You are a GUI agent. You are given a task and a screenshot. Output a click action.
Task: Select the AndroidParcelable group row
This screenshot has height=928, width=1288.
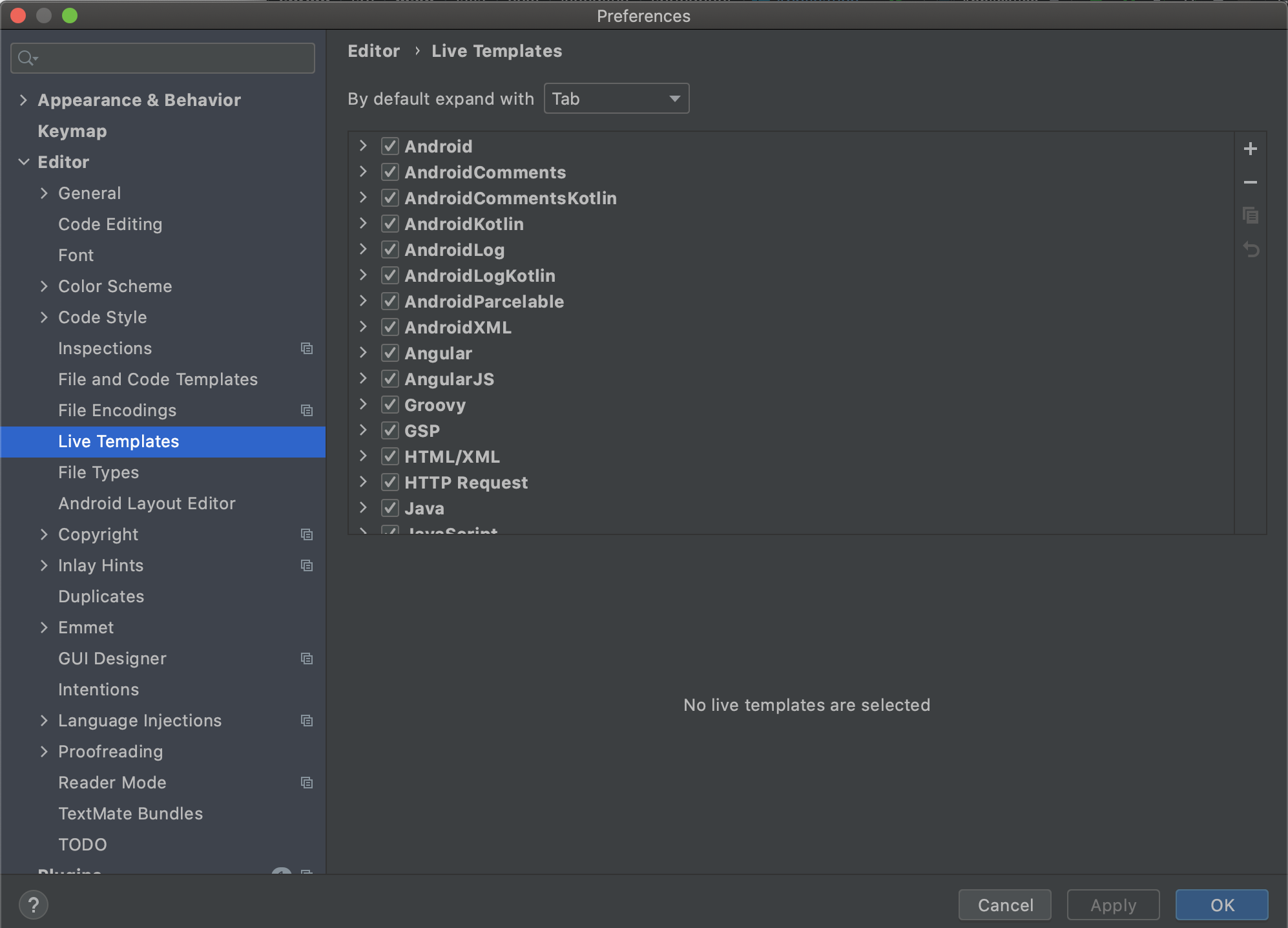click(791, 301)
